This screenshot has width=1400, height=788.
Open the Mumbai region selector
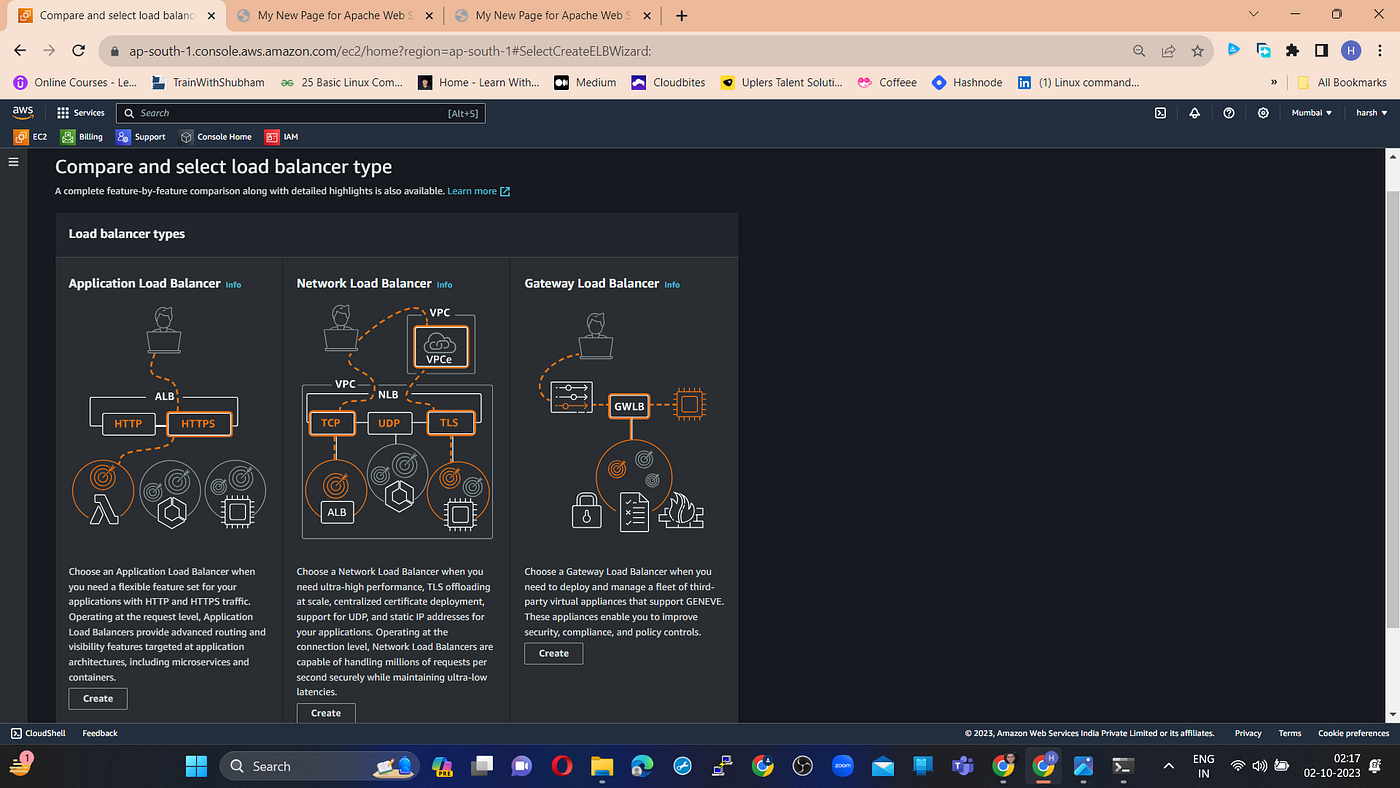tap(1311, 113)
